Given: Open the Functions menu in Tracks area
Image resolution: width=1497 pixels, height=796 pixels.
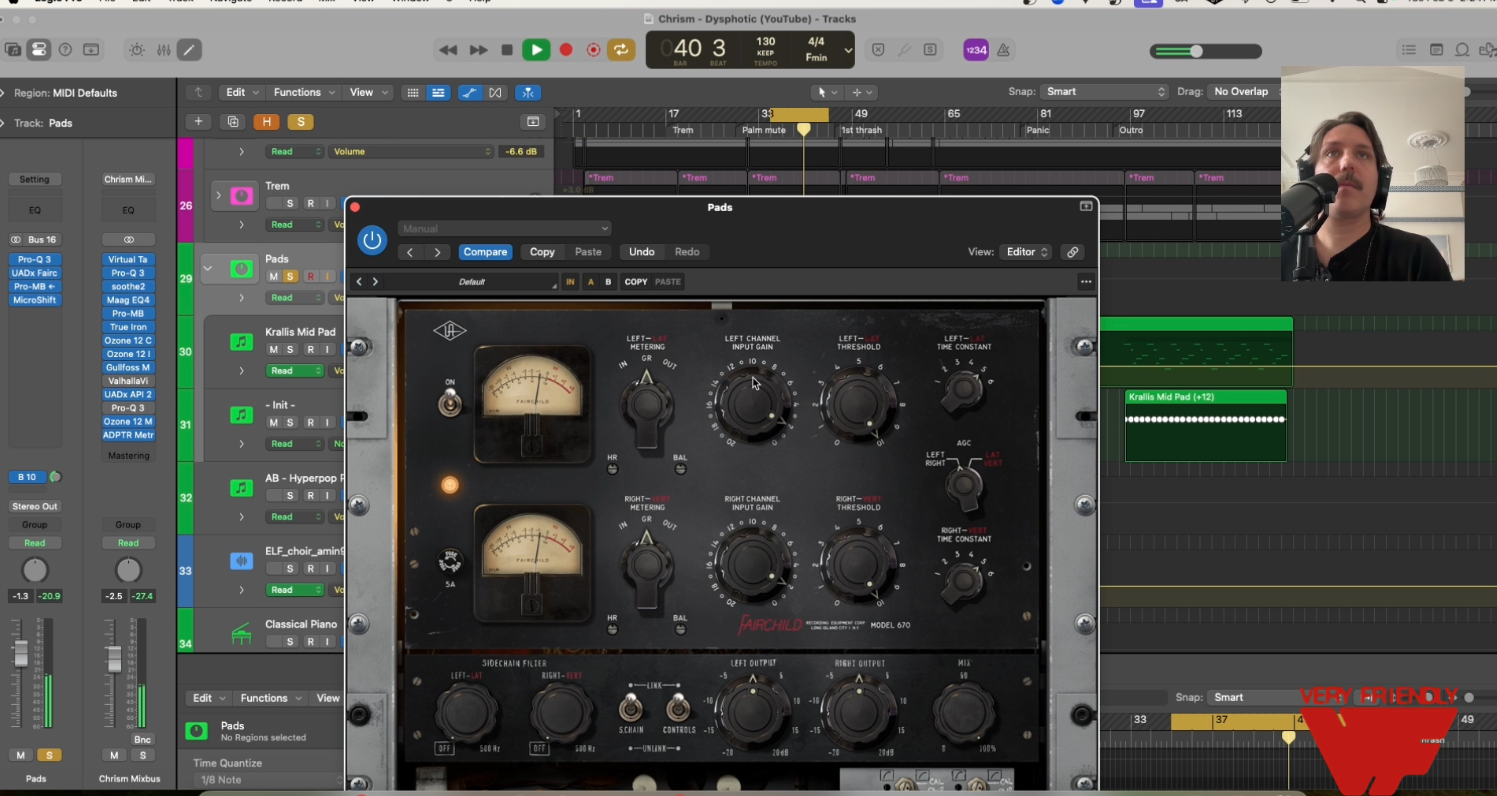Looking at the screenshot, I should point(303,92).
